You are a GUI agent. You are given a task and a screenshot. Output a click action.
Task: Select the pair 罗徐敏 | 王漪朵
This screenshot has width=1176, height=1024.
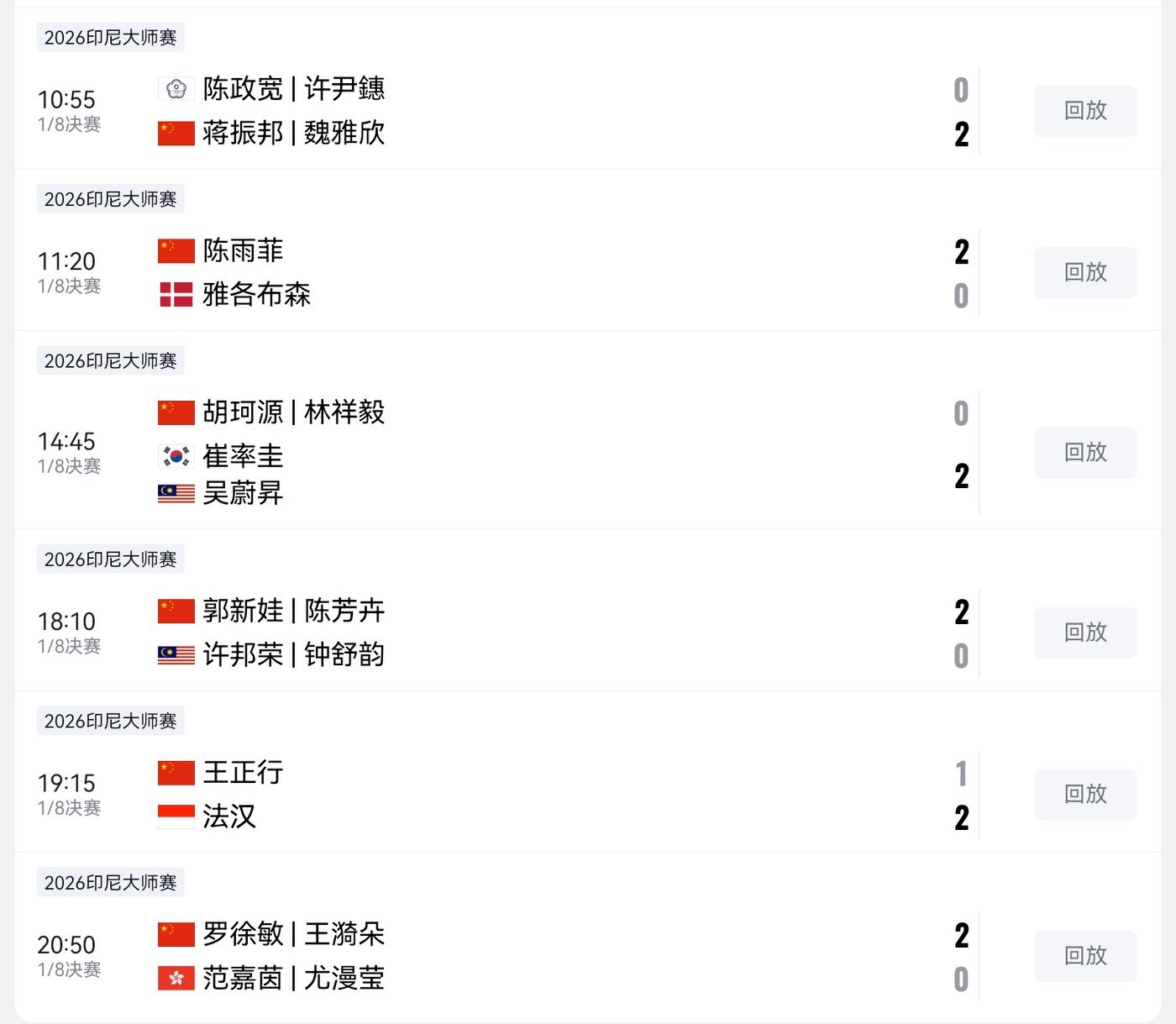(x=293, y=934)
